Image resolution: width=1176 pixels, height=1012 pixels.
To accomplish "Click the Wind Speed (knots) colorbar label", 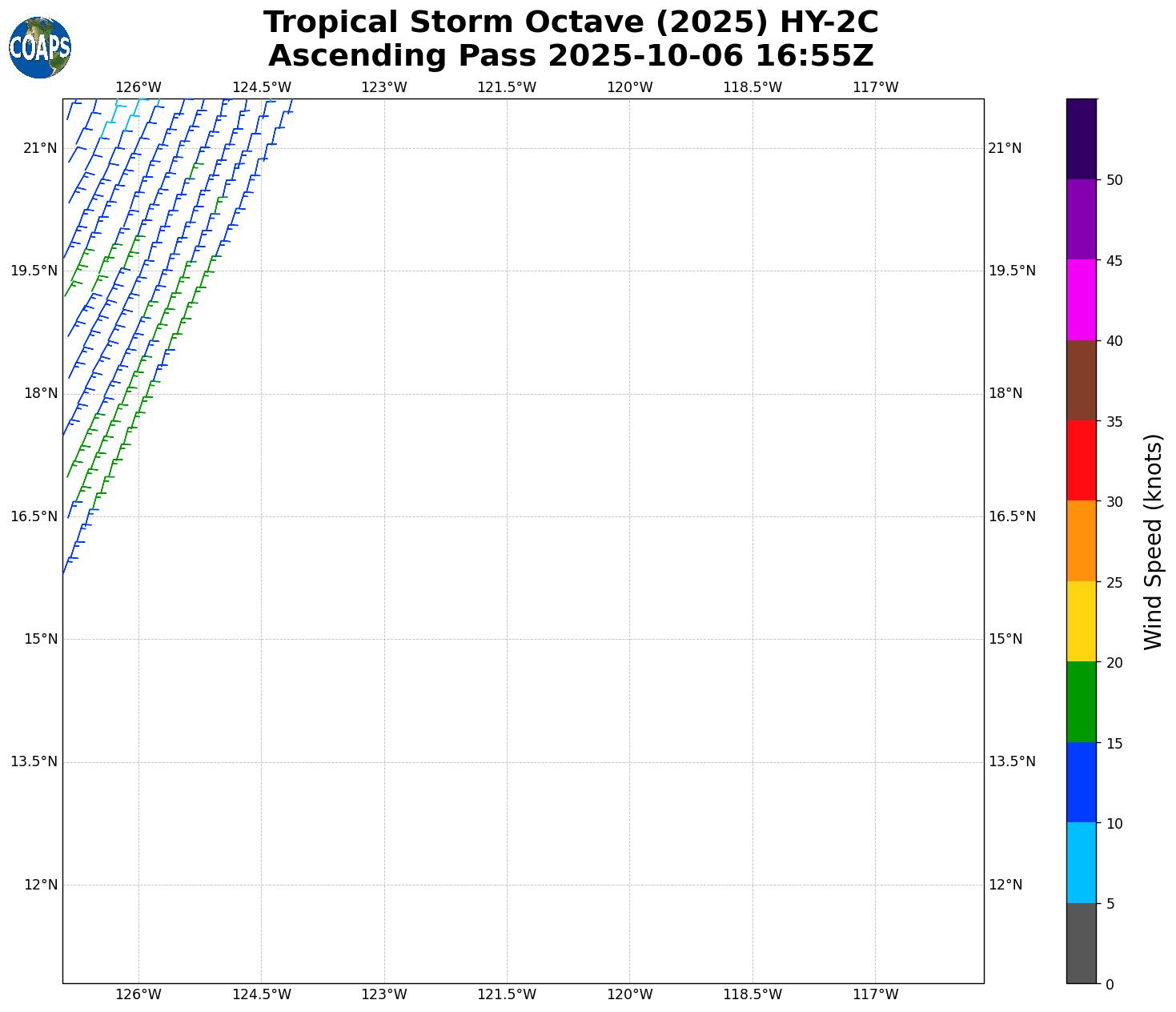I will 1153,542.
